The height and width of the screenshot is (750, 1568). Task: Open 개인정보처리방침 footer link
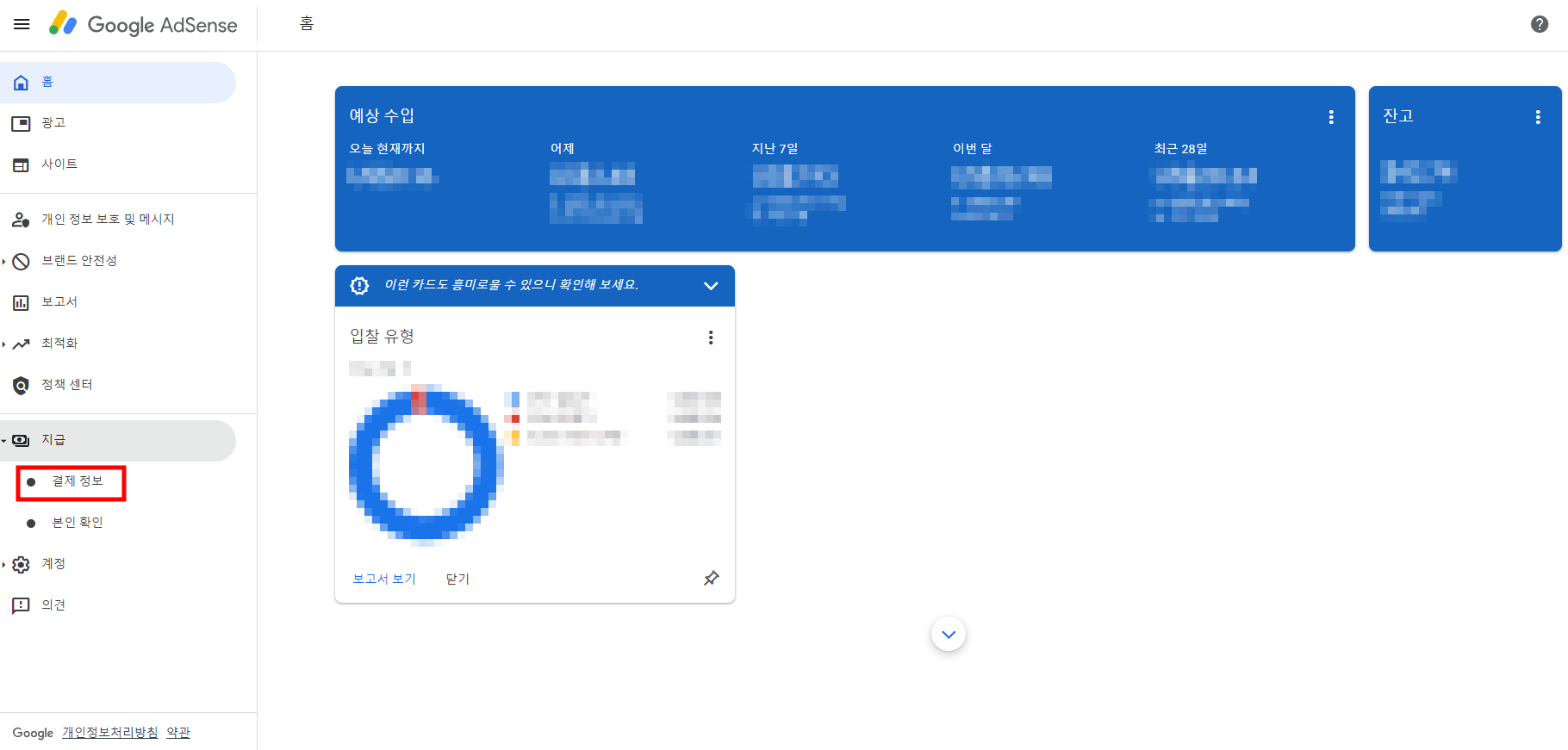point(110,733)
